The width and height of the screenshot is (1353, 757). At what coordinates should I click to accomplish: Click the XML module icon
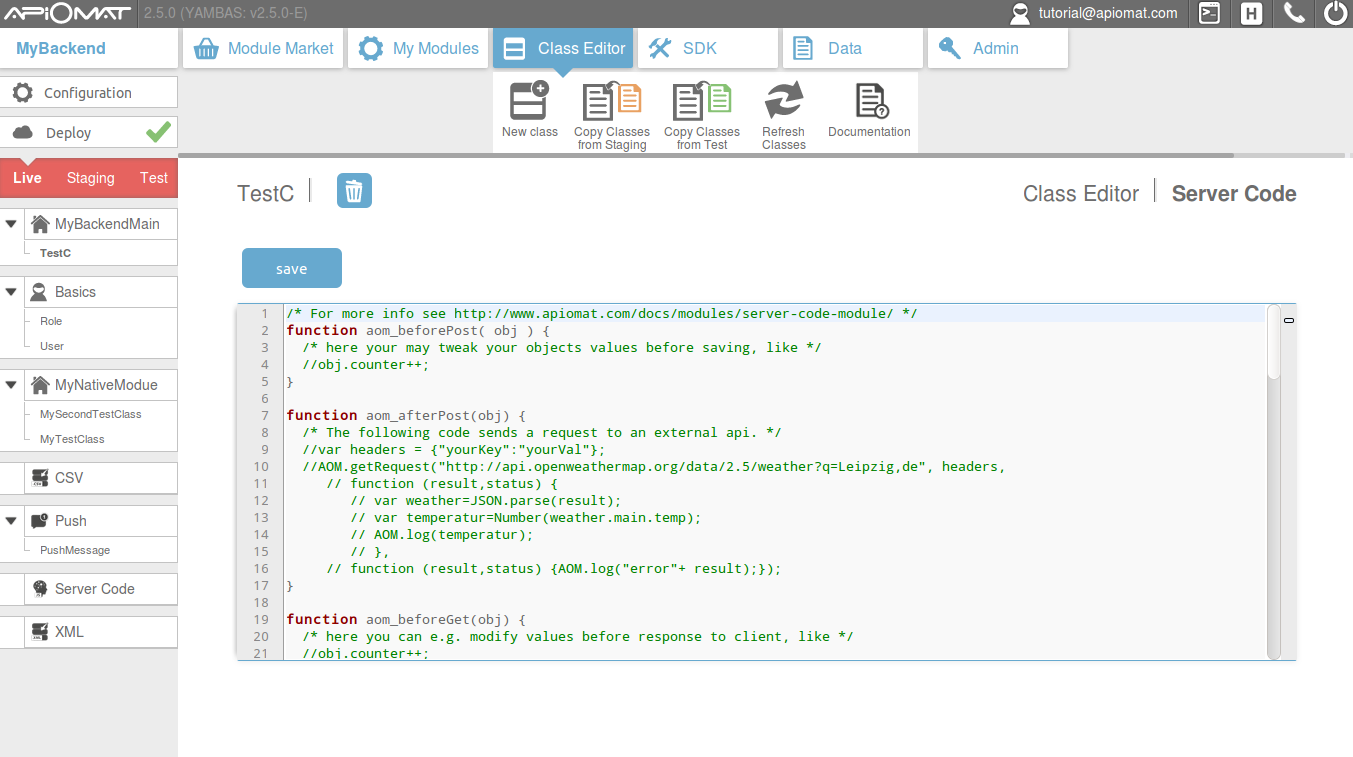[x=40, y=632]
